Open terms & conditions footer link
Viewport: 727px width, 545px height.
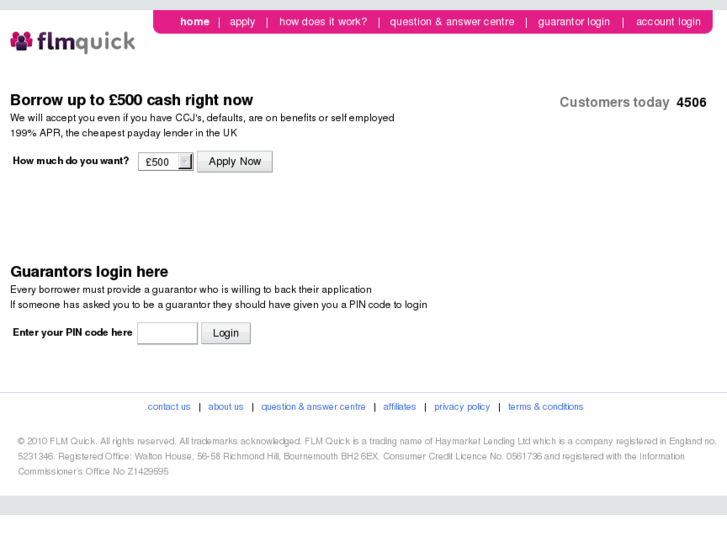(x=546, y=407)
